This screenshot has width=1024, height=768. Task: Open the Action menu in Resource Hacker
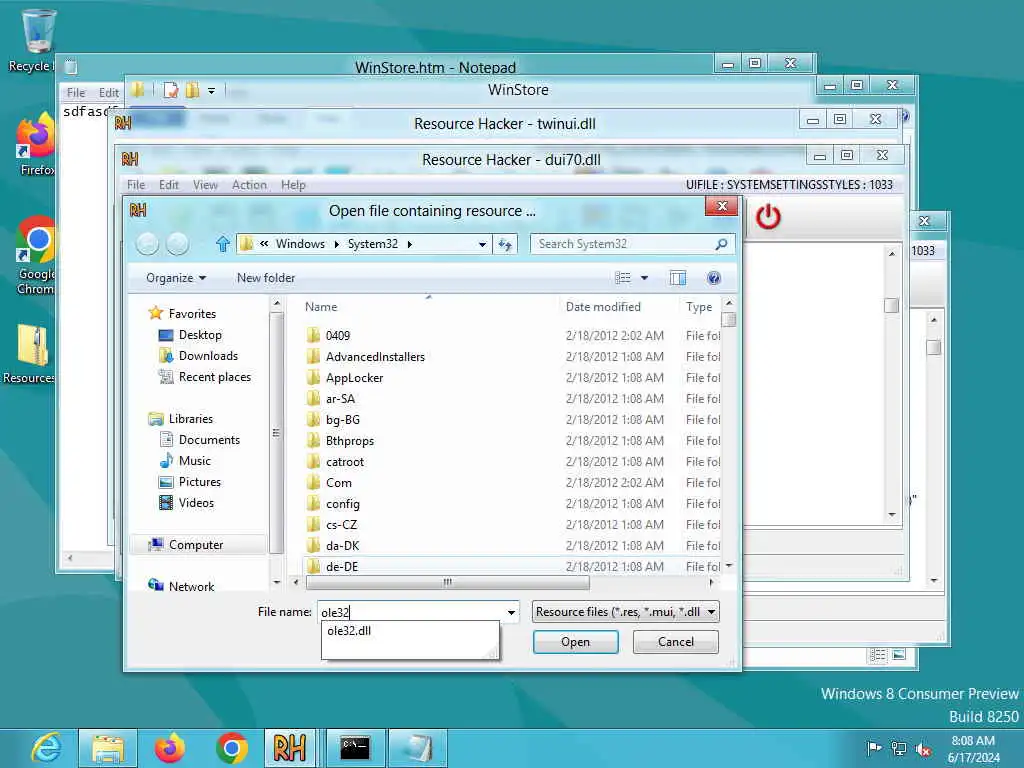[x=249, y=185]
